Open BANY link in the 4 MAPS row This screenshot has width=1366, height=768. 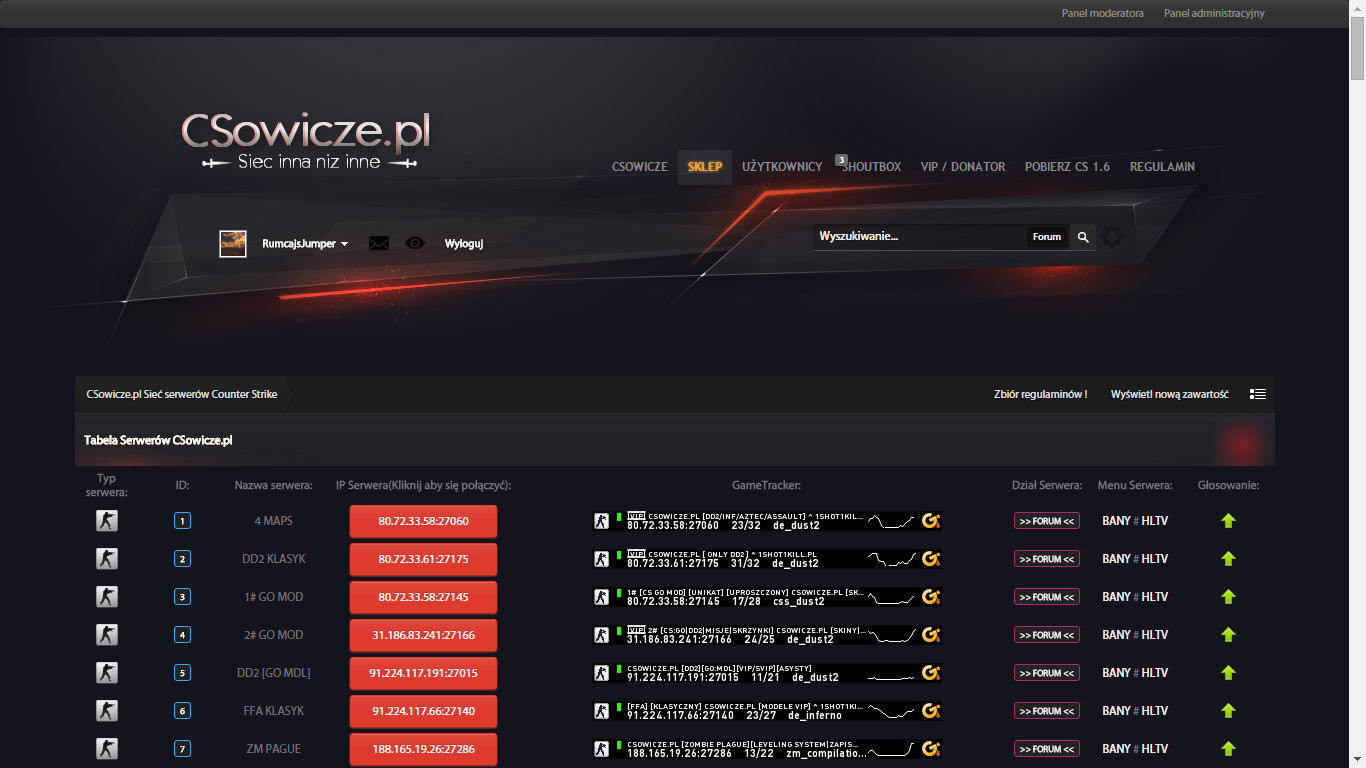point(1116,521)
